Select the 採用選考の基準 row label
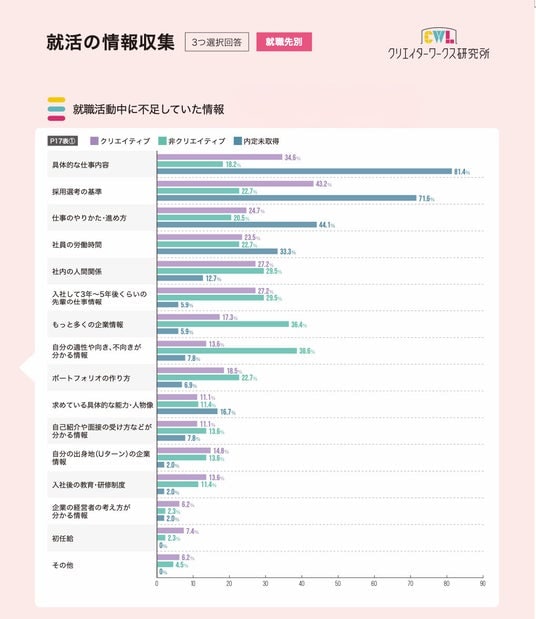This screenshot has width=536, height=619. tap(77, 191)
